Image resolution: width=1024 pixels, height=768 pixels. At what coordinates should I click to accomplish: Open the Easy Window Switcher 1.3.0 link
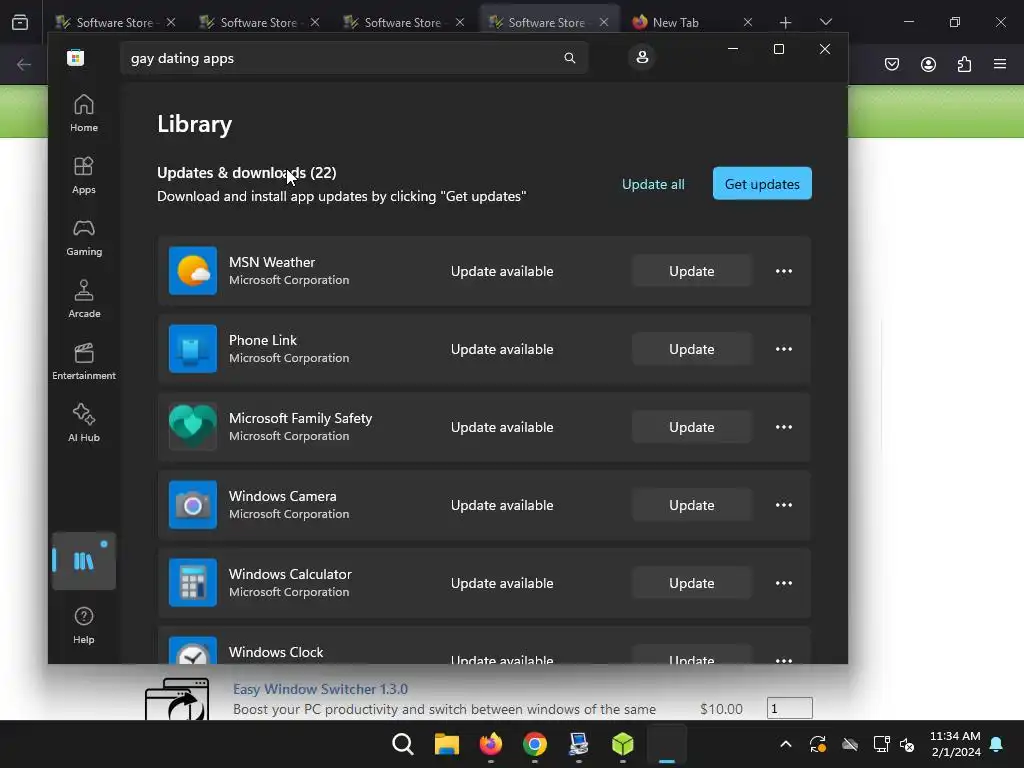pyautogui.click(x=320, y=689)
